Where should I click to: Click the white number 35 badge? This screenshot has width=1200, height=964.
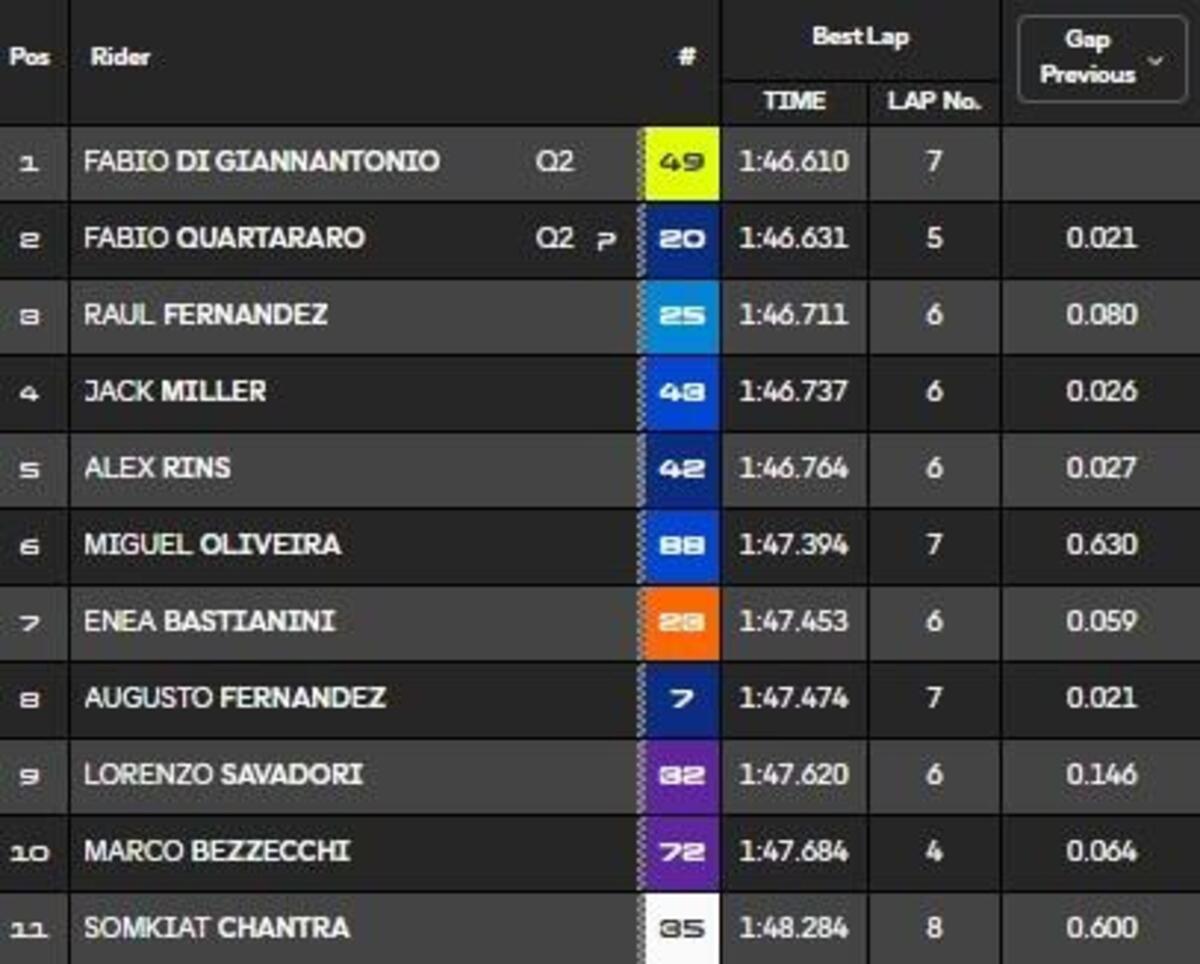point(682,929)
